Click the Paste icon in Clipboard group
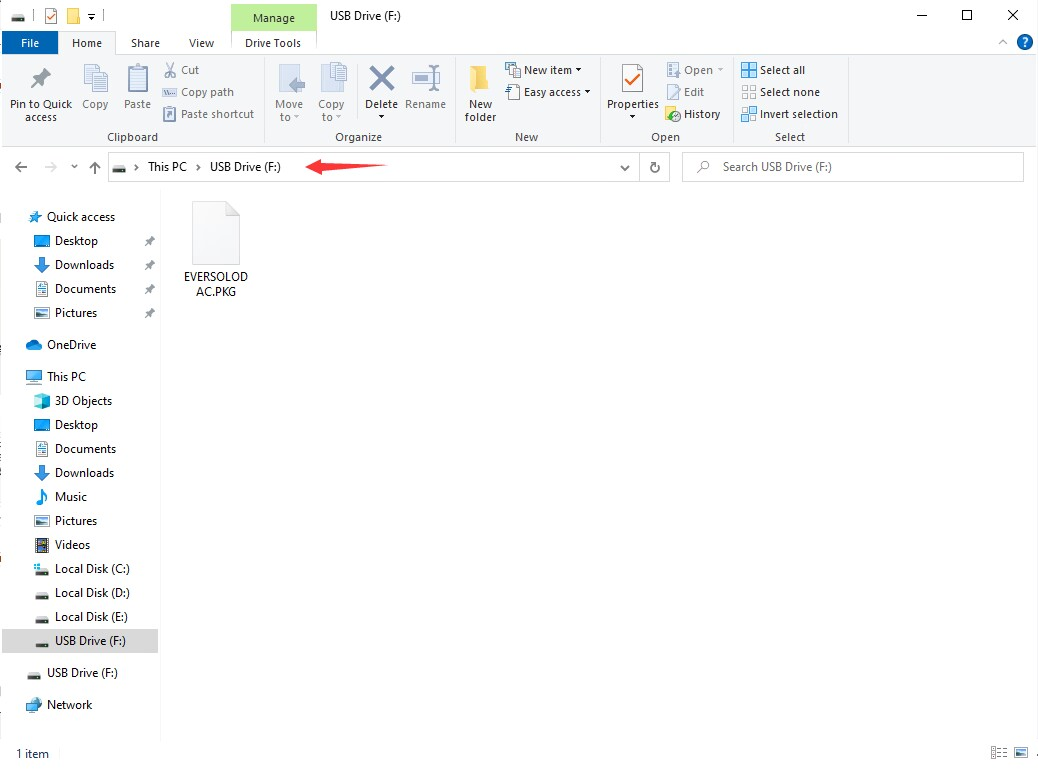Viewport: 1038px width, 769px height. click(137, 79)
